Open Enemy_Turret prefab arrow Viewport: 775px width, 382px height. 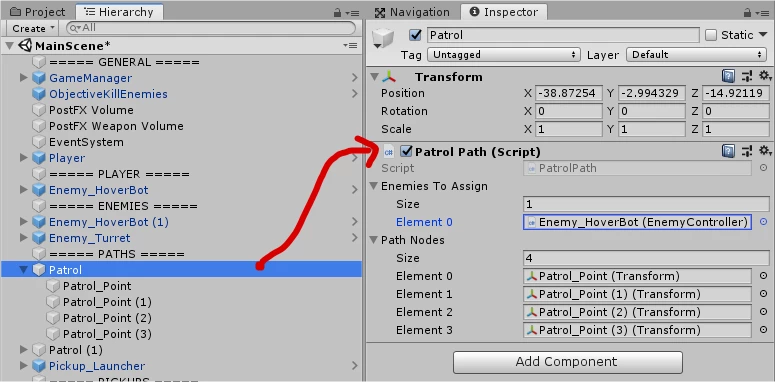pyautogui.click(x=354, y=238)
